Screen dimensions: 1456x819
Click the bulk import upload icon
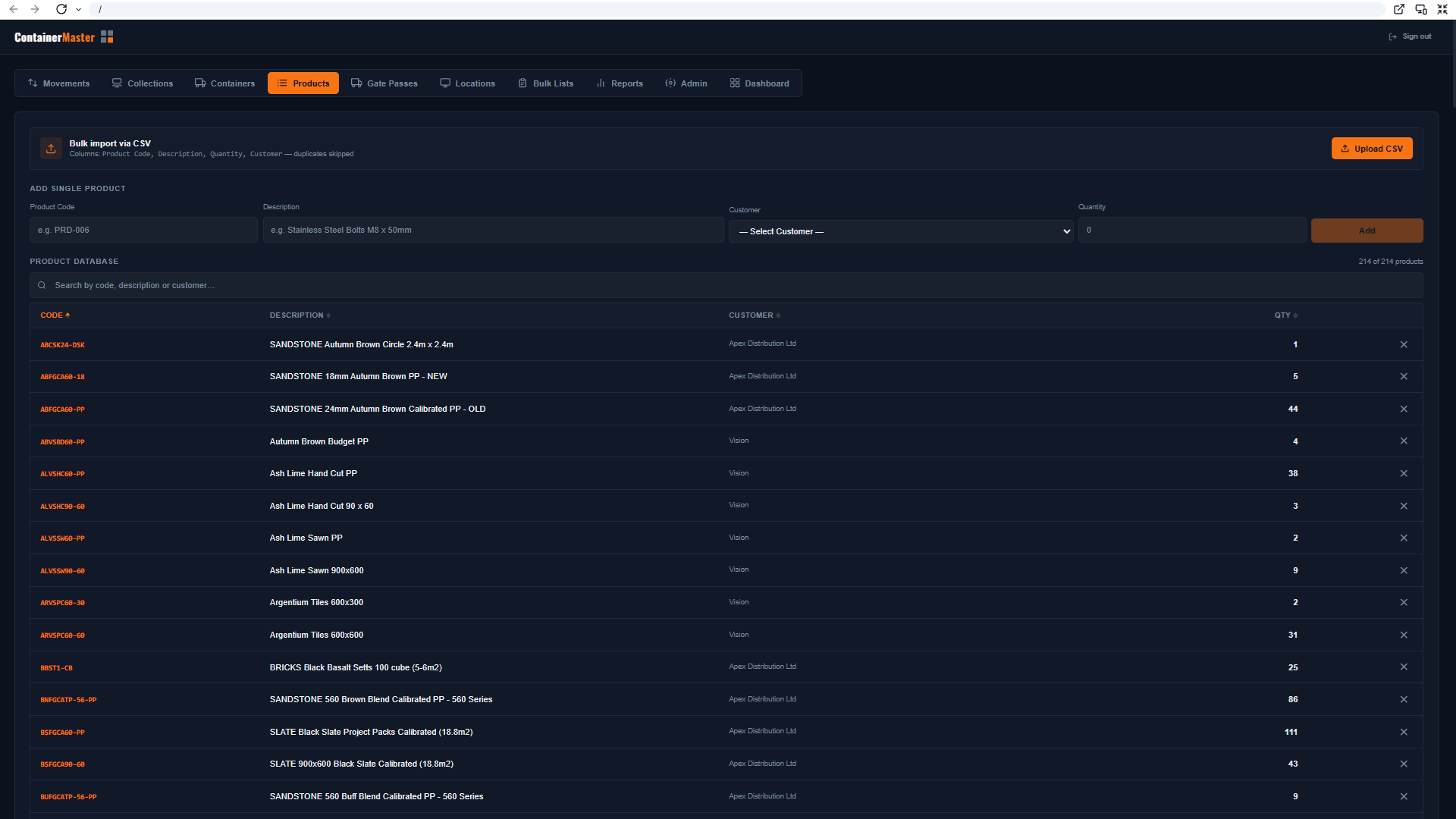coord(51,149)
